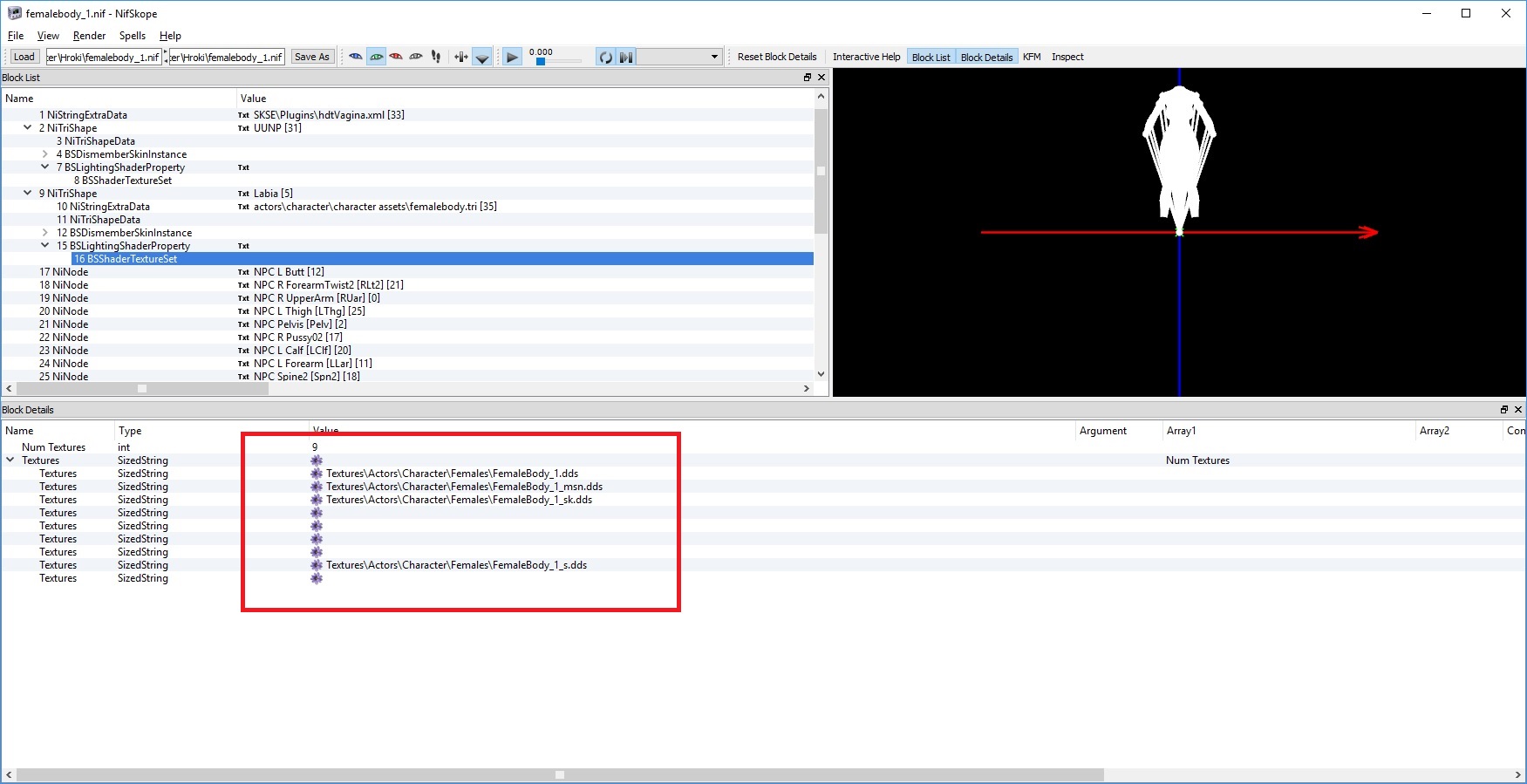Click the Argument column header
Screen dimensions: 1527x784
pos(1102,431)
